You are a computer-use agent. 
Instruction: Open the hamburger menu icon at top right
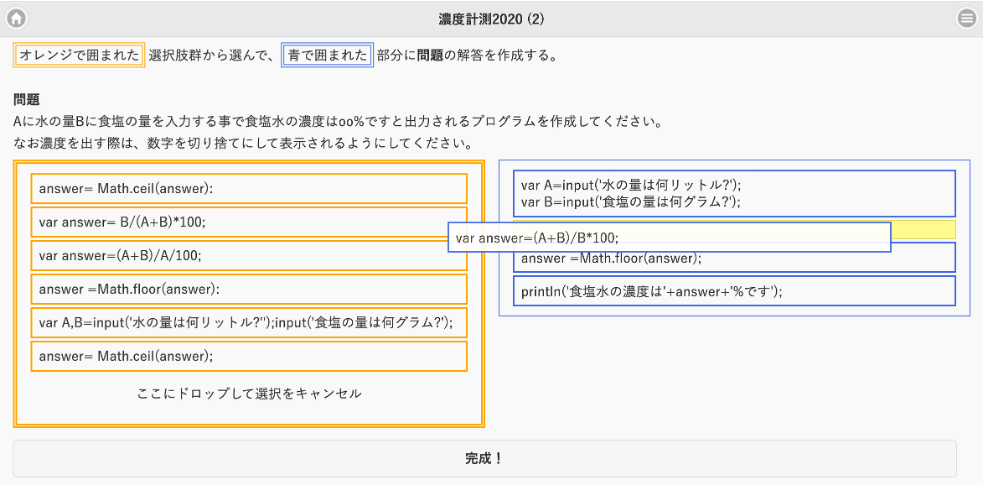[x=966, y=18]
